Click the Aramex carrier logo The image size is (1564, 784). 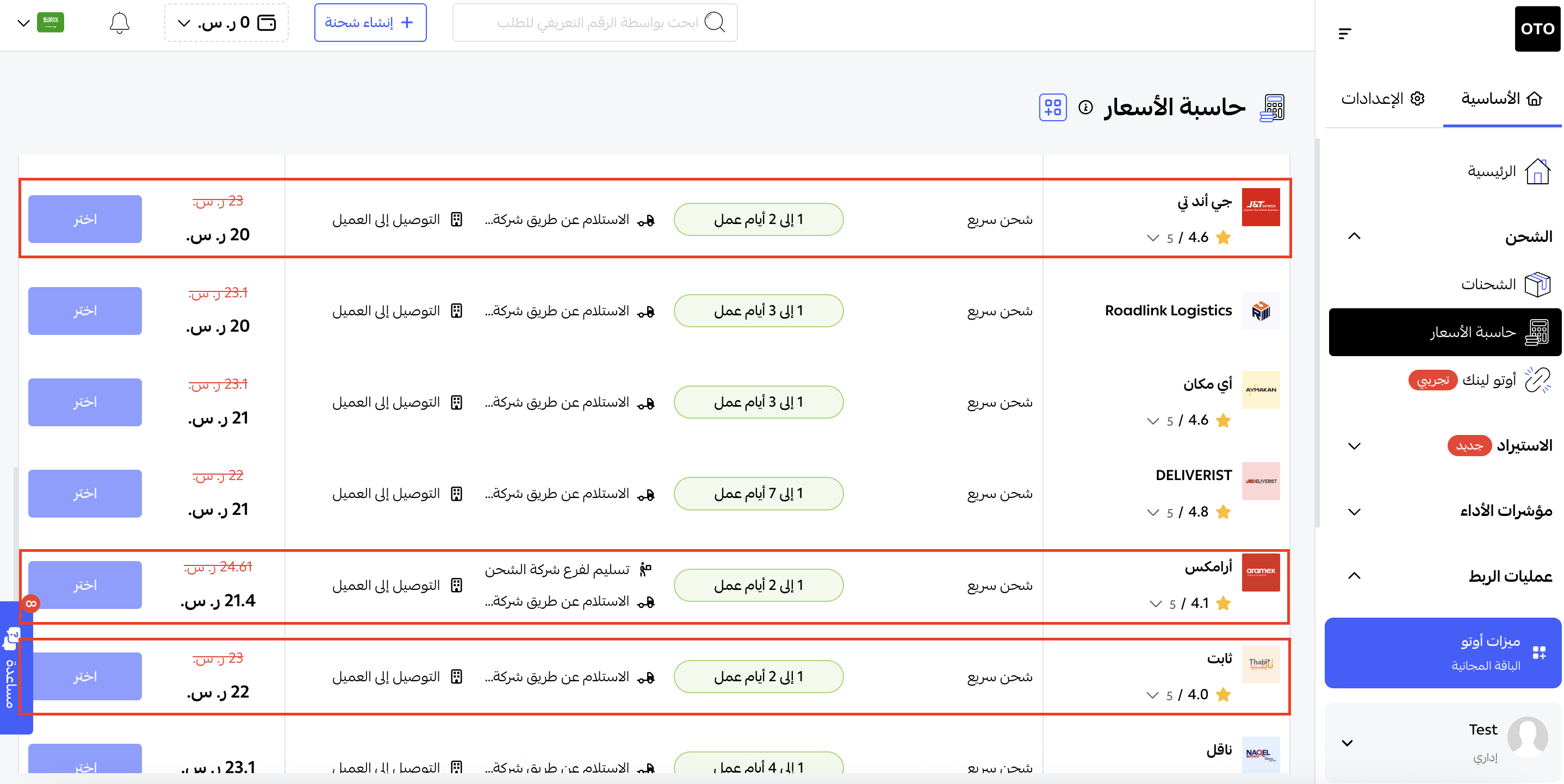(1261, 572)
